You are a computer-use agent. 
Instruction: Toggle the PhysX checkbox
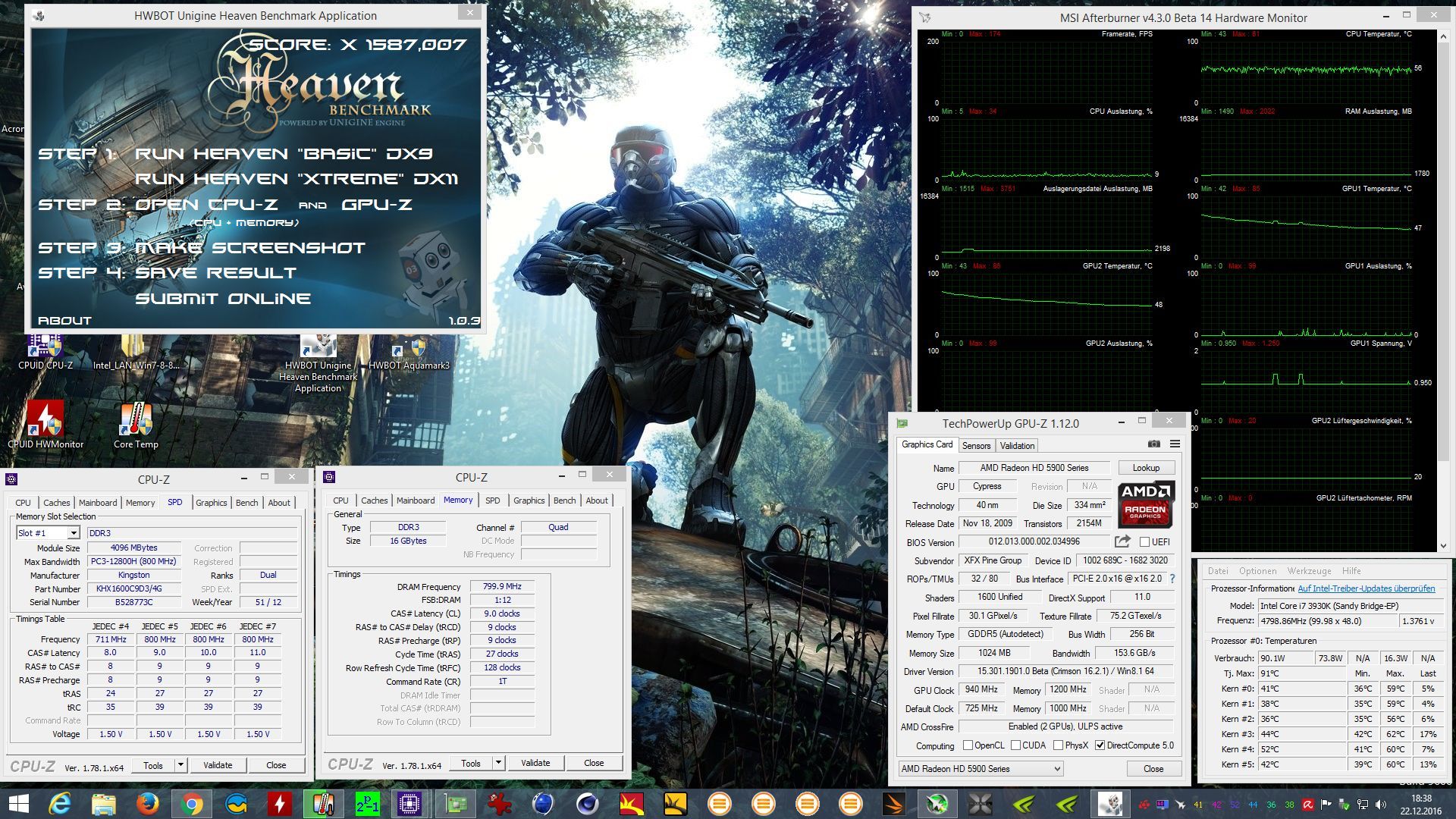coord(1058,745)
